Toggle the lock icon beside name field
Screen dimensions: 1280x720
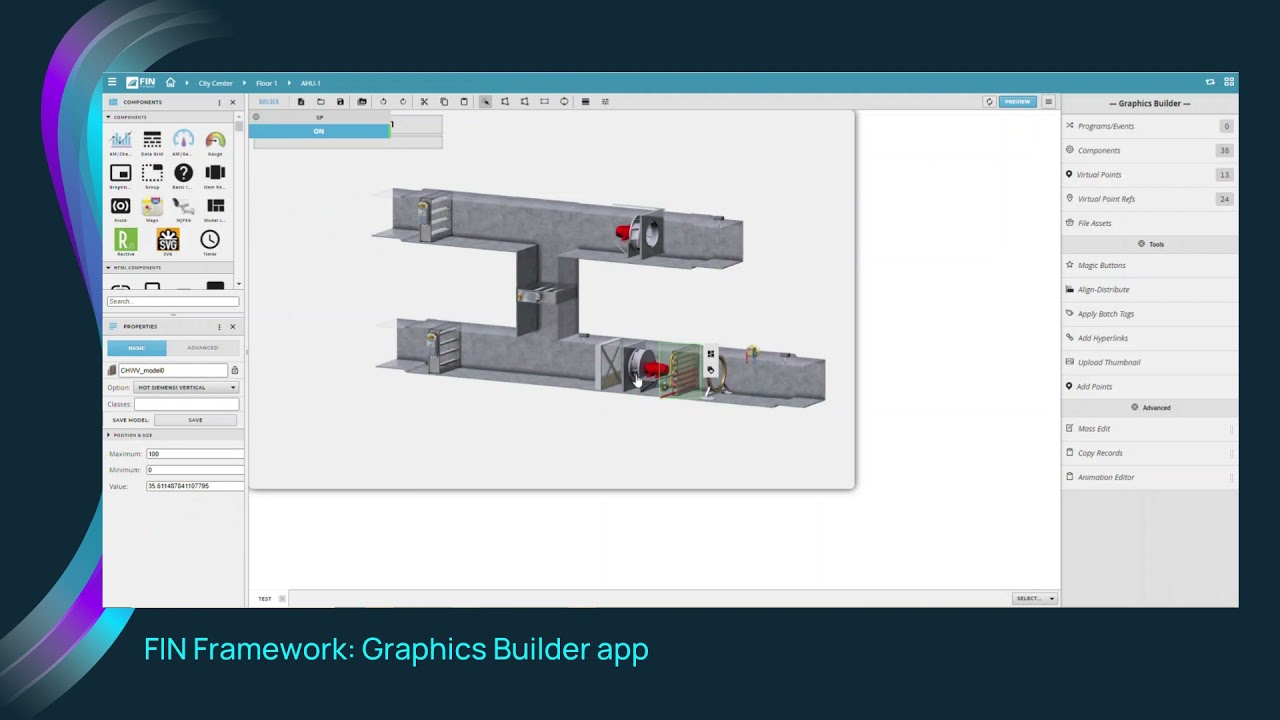tap(235, 370)
